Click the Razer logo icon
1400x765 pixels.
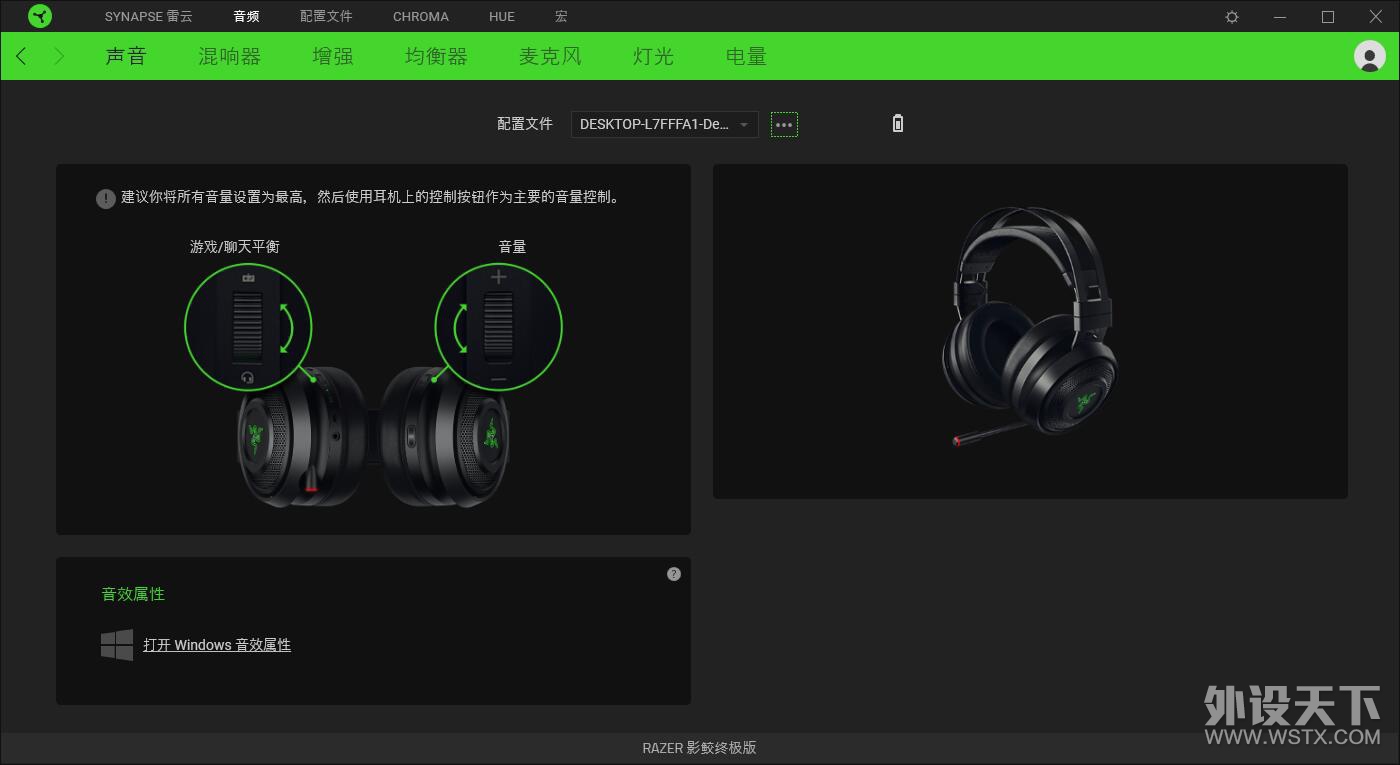click(40, 16)
